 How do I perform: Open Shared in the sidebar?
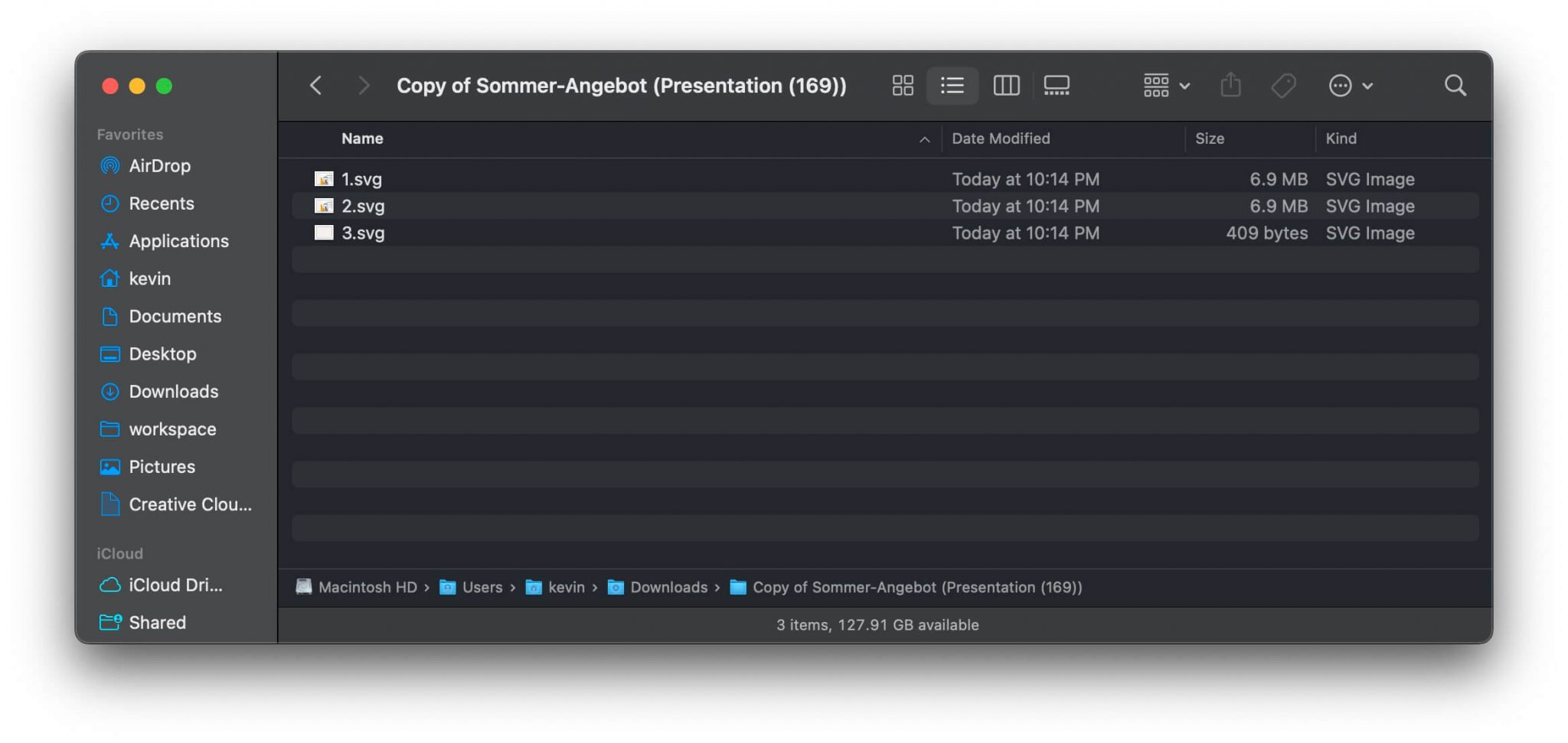(157, 621)
